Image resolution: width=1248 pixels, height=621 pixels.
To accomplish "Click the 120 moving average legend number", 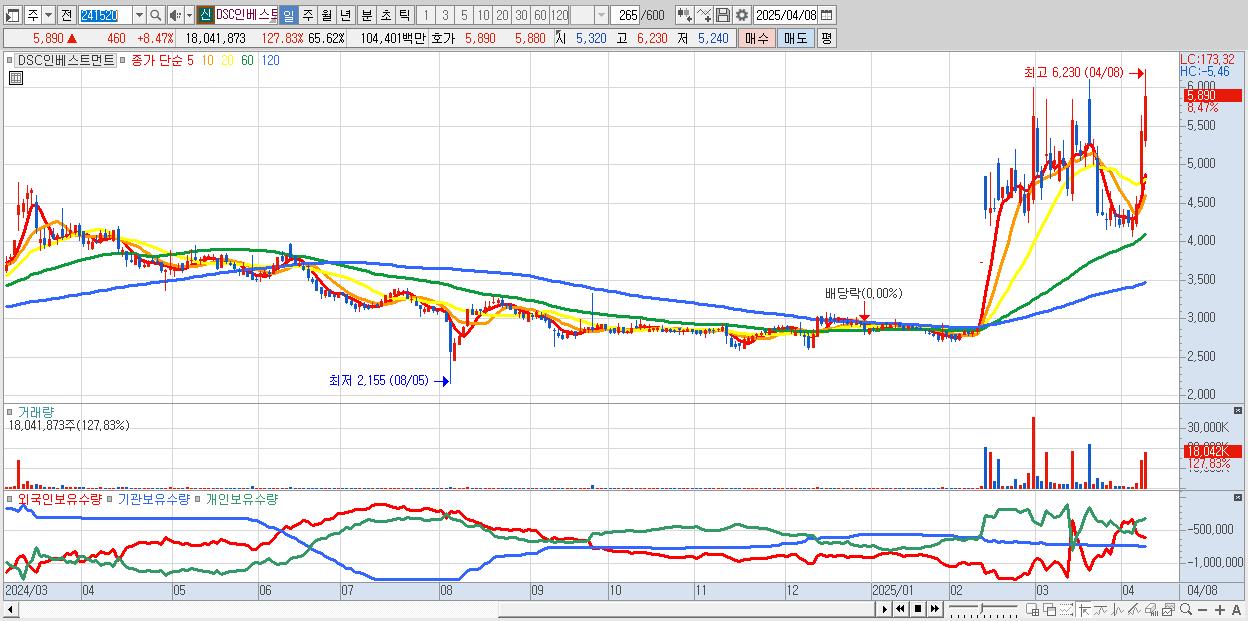I will [270, 61].
